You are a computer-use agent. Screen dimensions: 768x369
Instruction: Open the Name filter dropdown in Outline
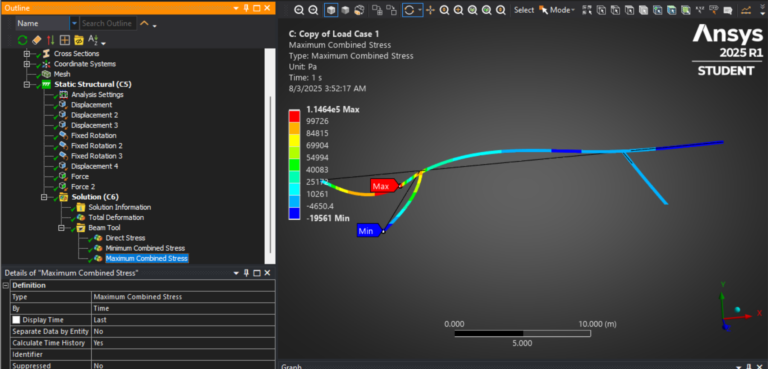click(74, 23)
